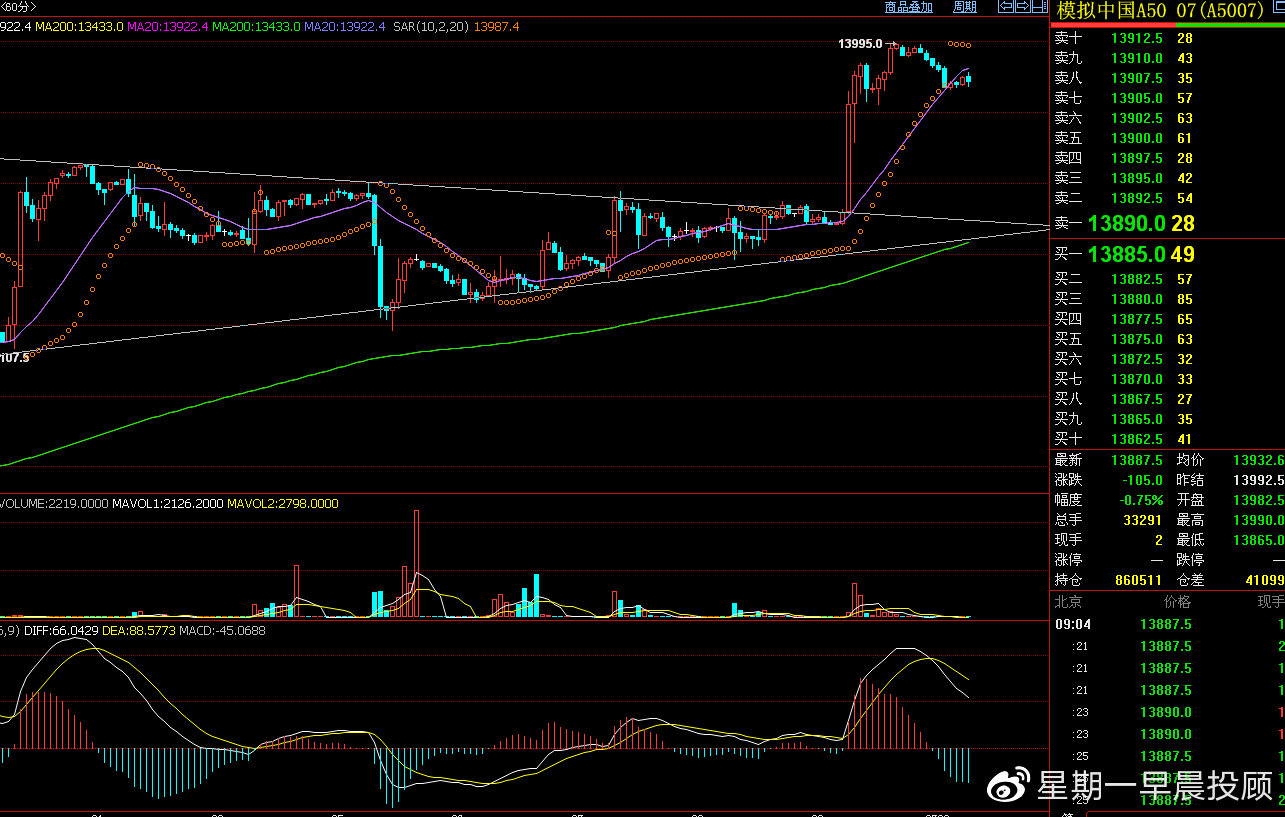Viewport: 1285px width, 817px height.
Task: Select the 卖十 ask row at 13912.5
Action: coord(1167,38)
